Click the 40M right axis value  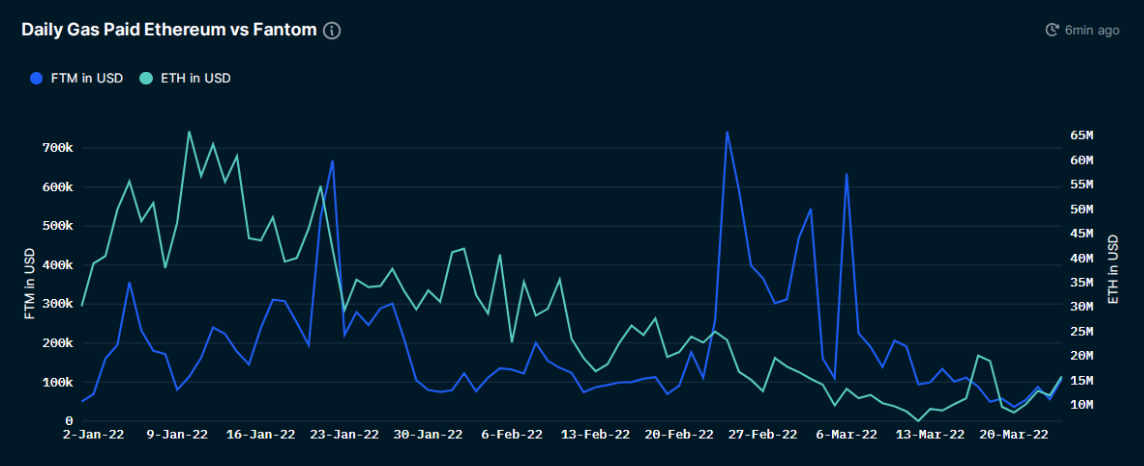point(1081,258)
